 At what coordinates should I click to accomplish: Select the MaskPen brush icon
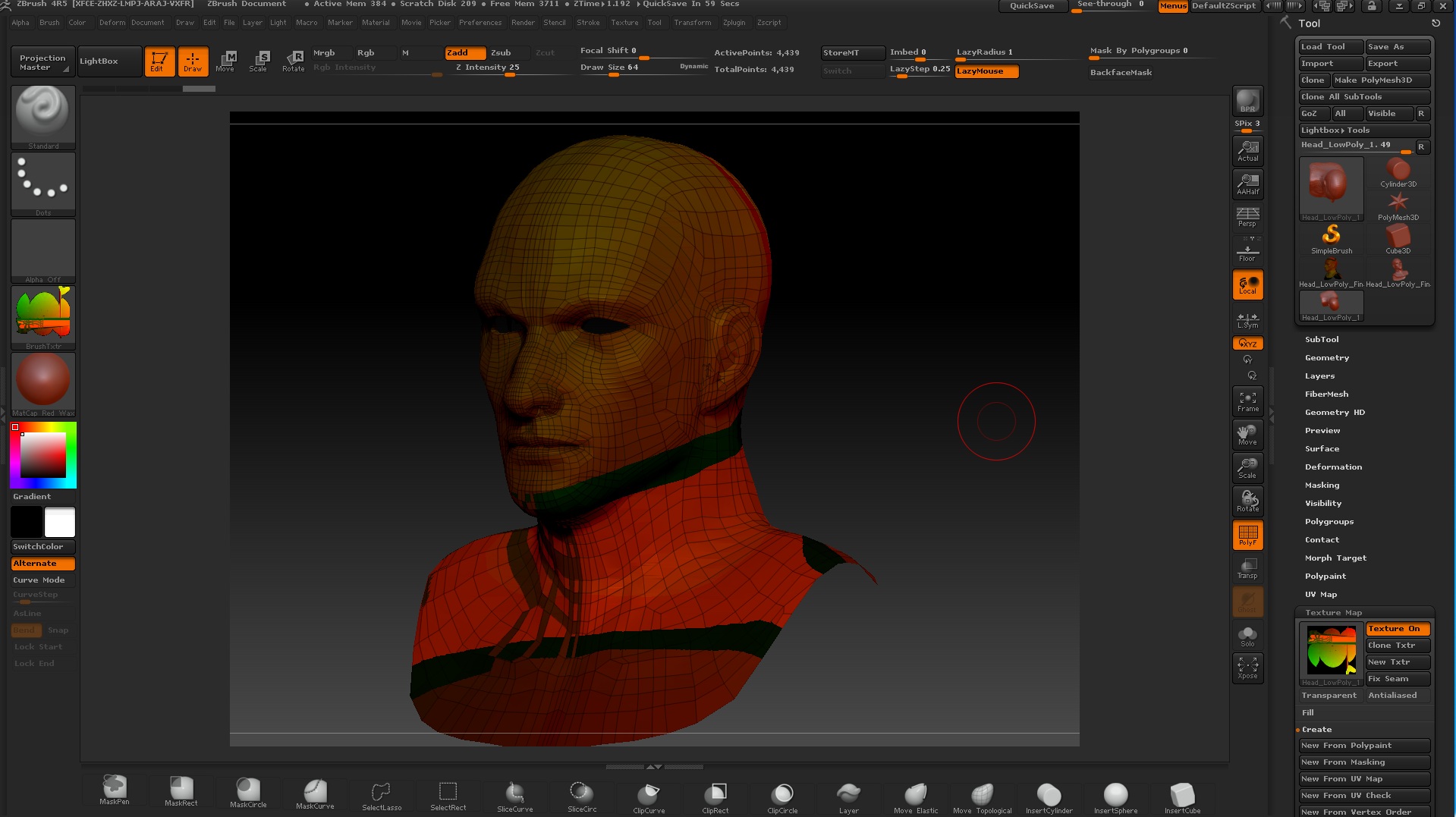pos(115,789)
